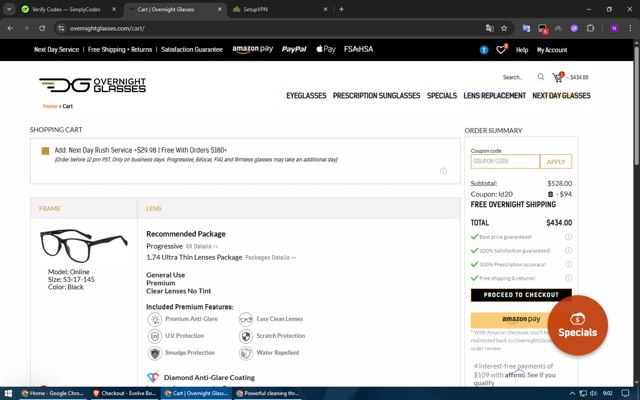Open Checkout - Evolve taskbar window
640x400 pixels.
pyautogui.click(x=124, y=393)
